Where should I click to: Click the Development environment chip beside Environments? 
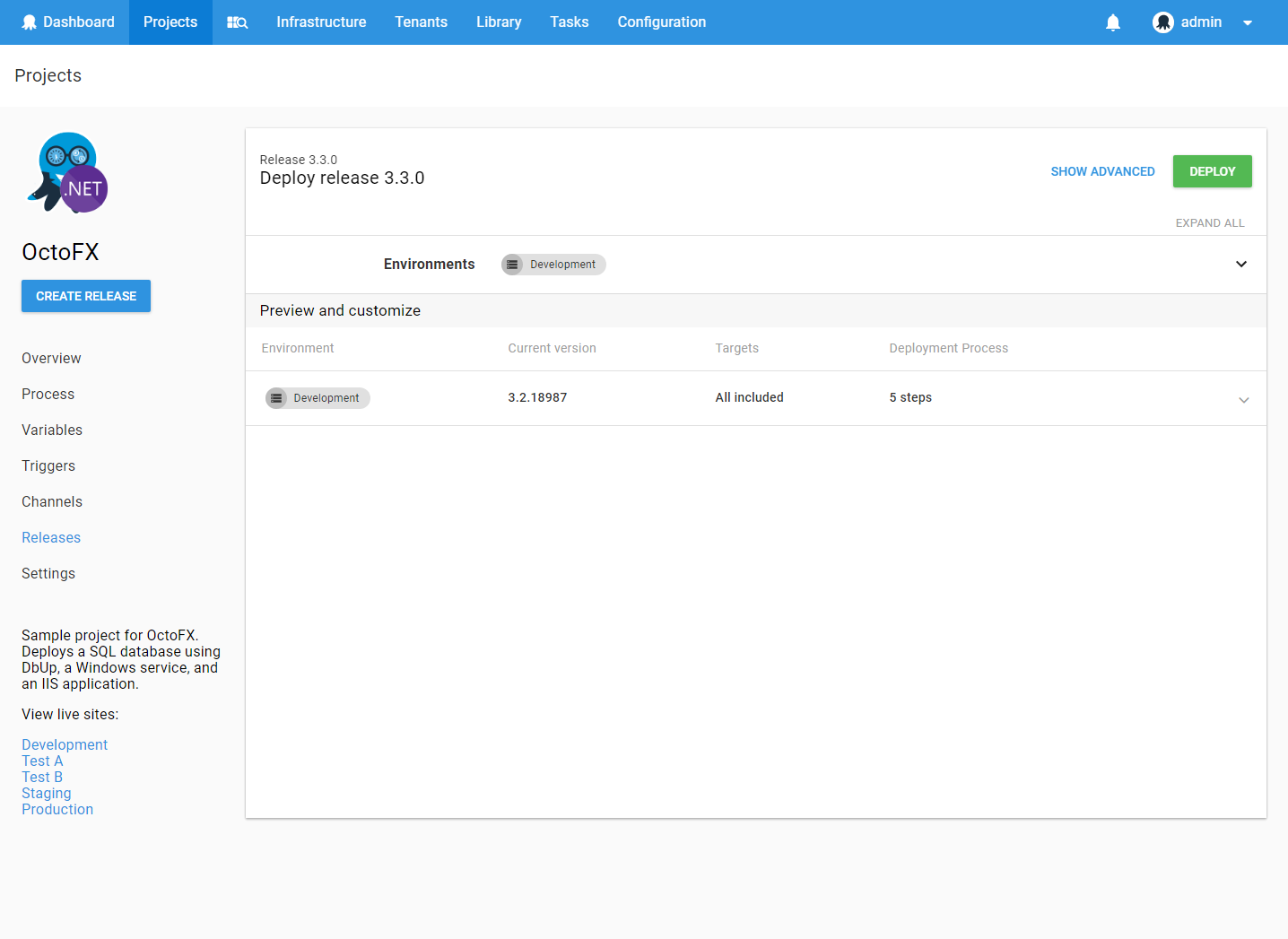[553, 265]
